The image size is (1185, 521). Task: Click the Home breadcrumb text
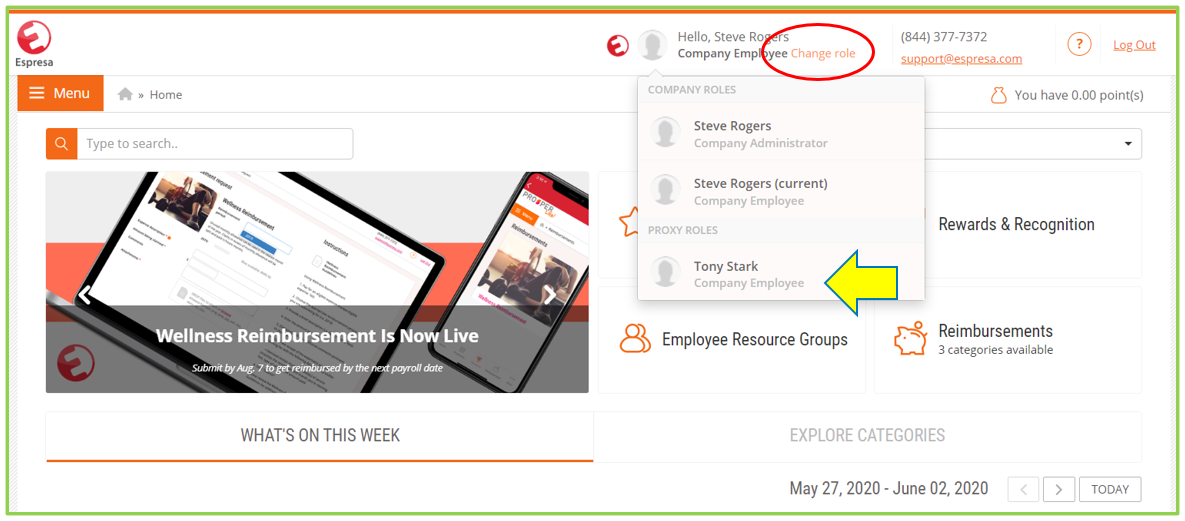point(166,95)
